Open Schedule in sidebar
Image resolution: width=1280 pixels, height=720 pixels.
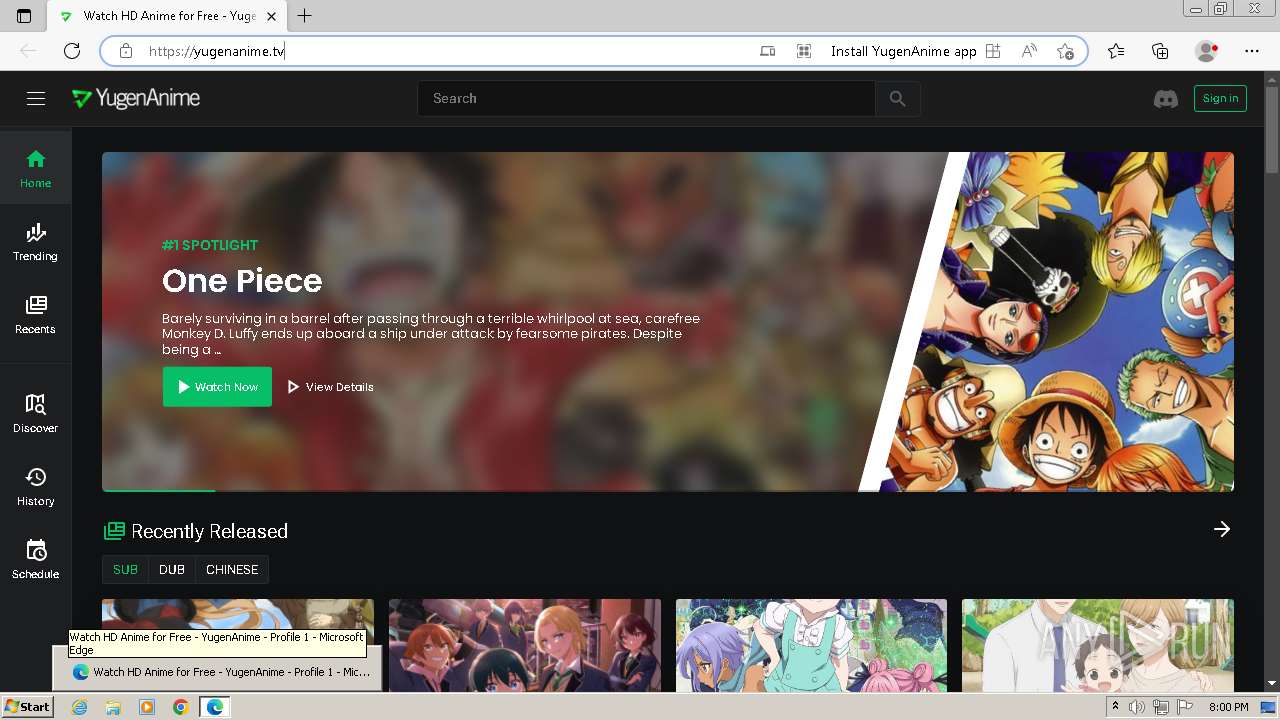click(35, 559)
